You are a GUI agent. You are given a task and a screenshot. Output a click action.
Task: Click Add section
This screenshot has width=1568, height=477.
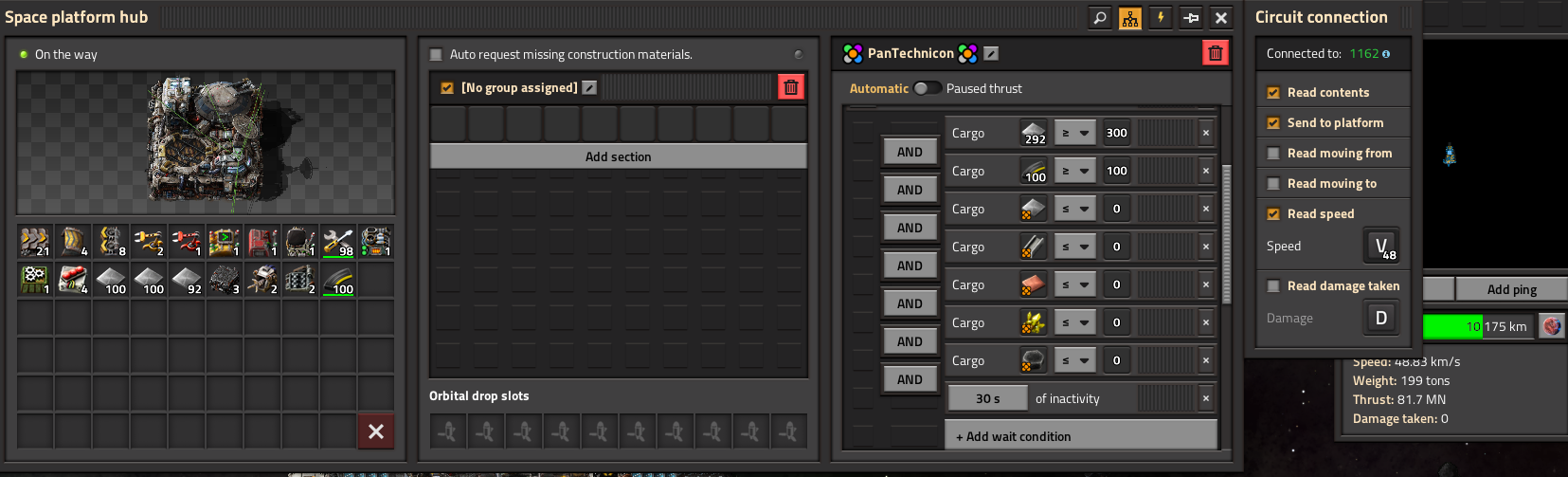coord(618,156)
